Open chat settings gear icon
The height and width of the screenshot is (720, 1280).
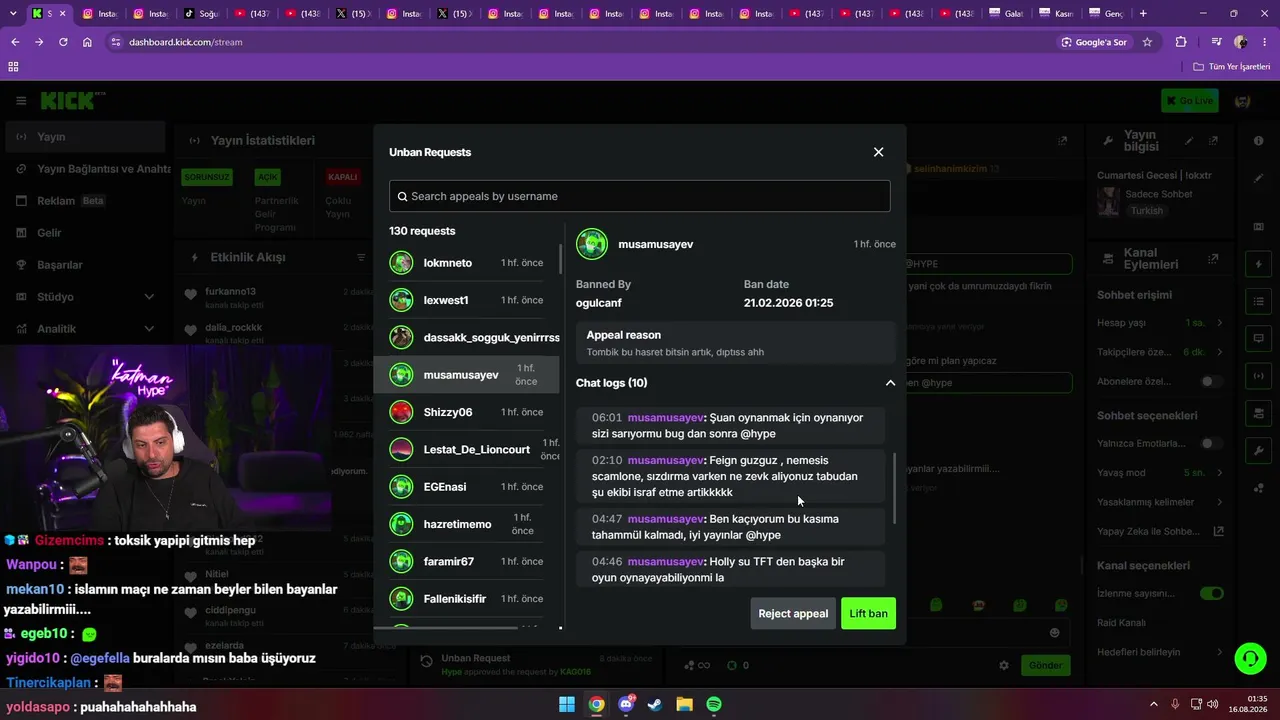[1004, 665]
